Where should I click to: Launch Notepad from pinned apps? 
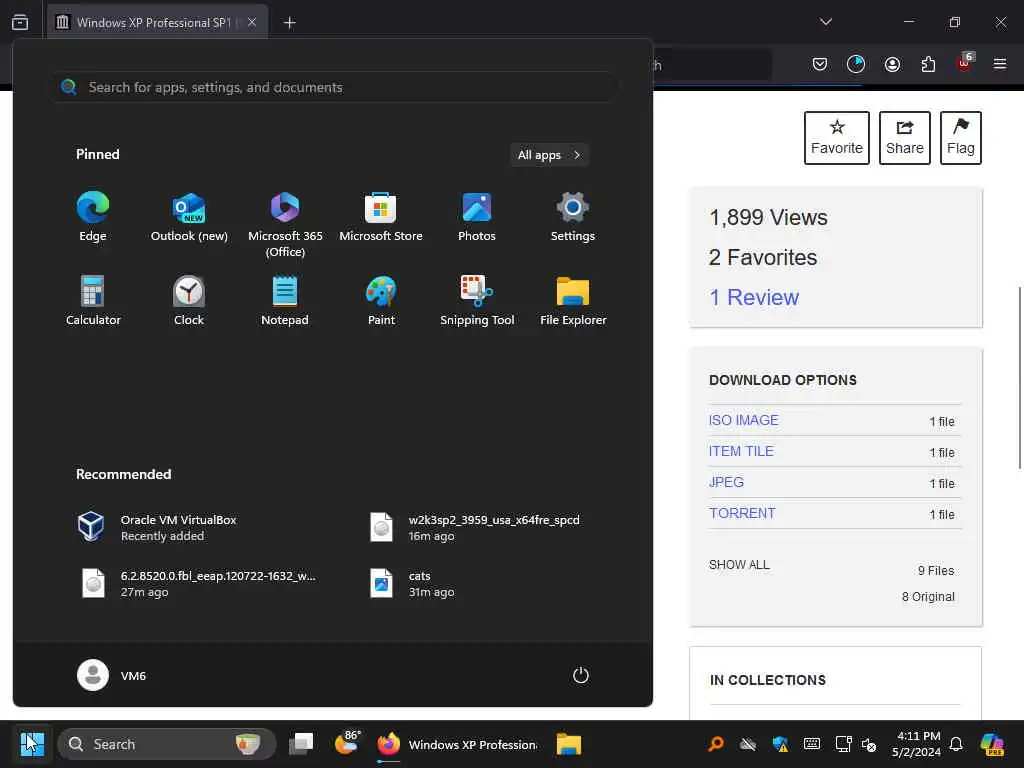(x=285, y=301)
